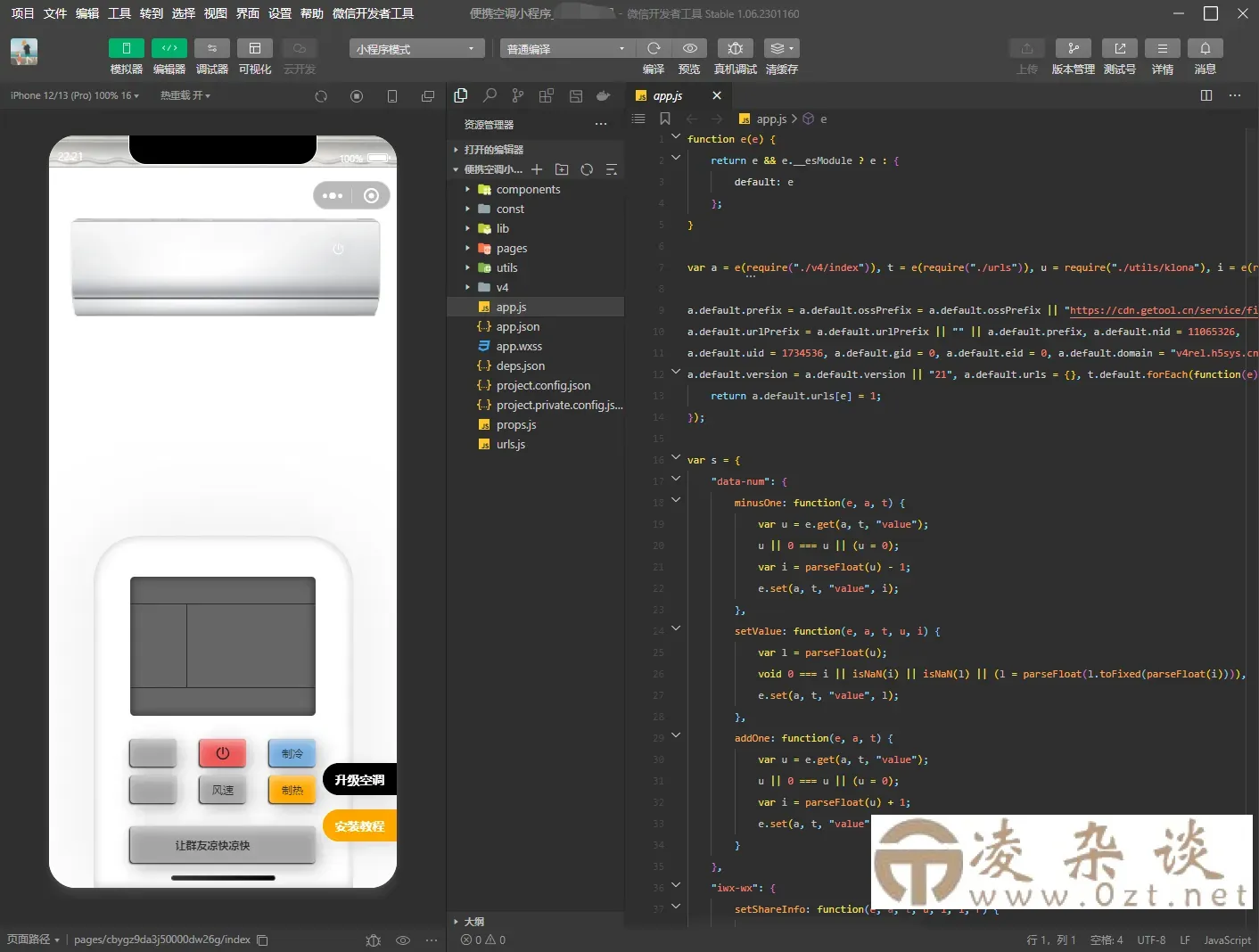The image size is (1259, 952).
Task: Toggle the debugger panel button
Action: pyautogui.click(x=211, y=48)
